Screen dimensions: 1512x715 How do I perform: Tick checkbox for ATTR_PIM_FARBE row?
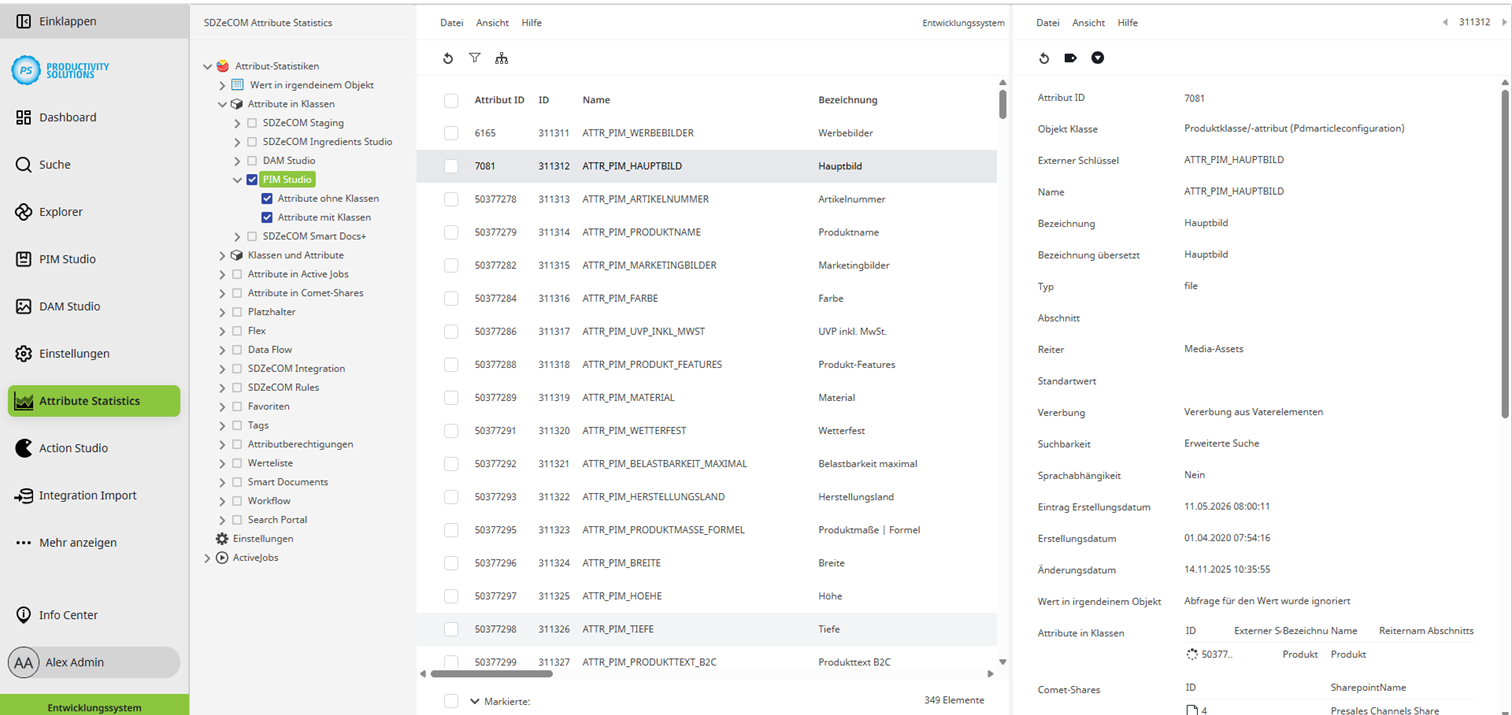[451, 298]
